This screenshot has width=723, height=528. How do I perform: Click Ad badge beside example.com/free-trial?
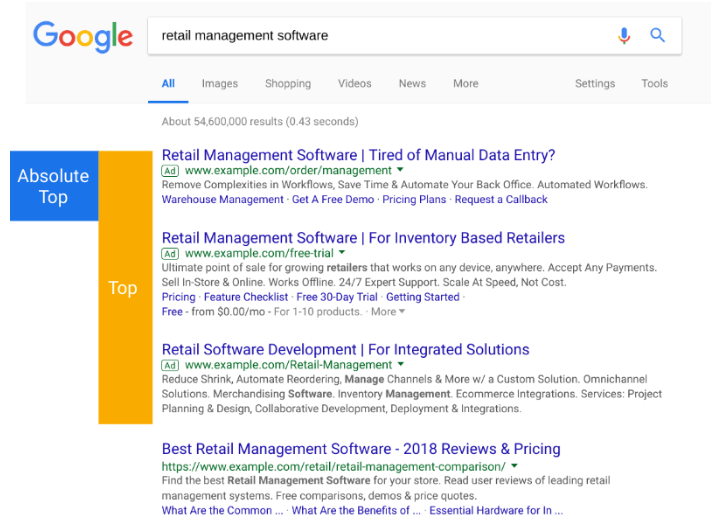pyautogui.click(x=170, y=254)
